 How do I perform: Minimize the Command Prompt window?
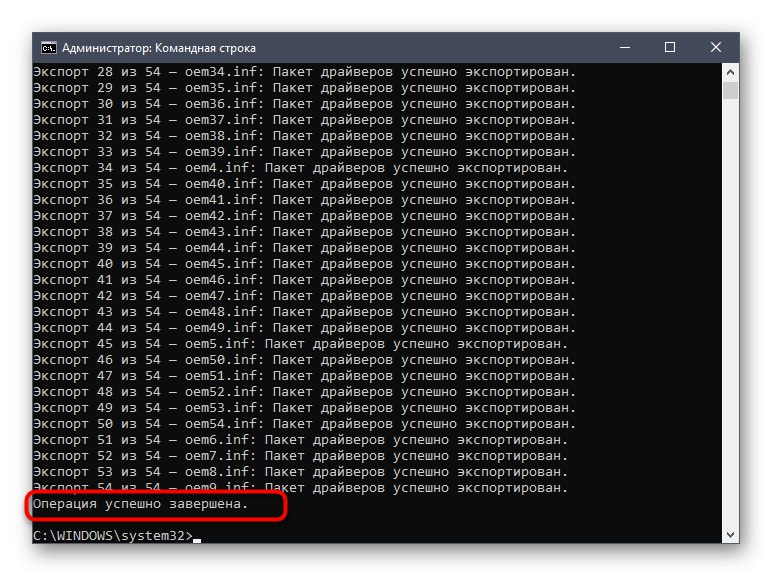(625, 48)
